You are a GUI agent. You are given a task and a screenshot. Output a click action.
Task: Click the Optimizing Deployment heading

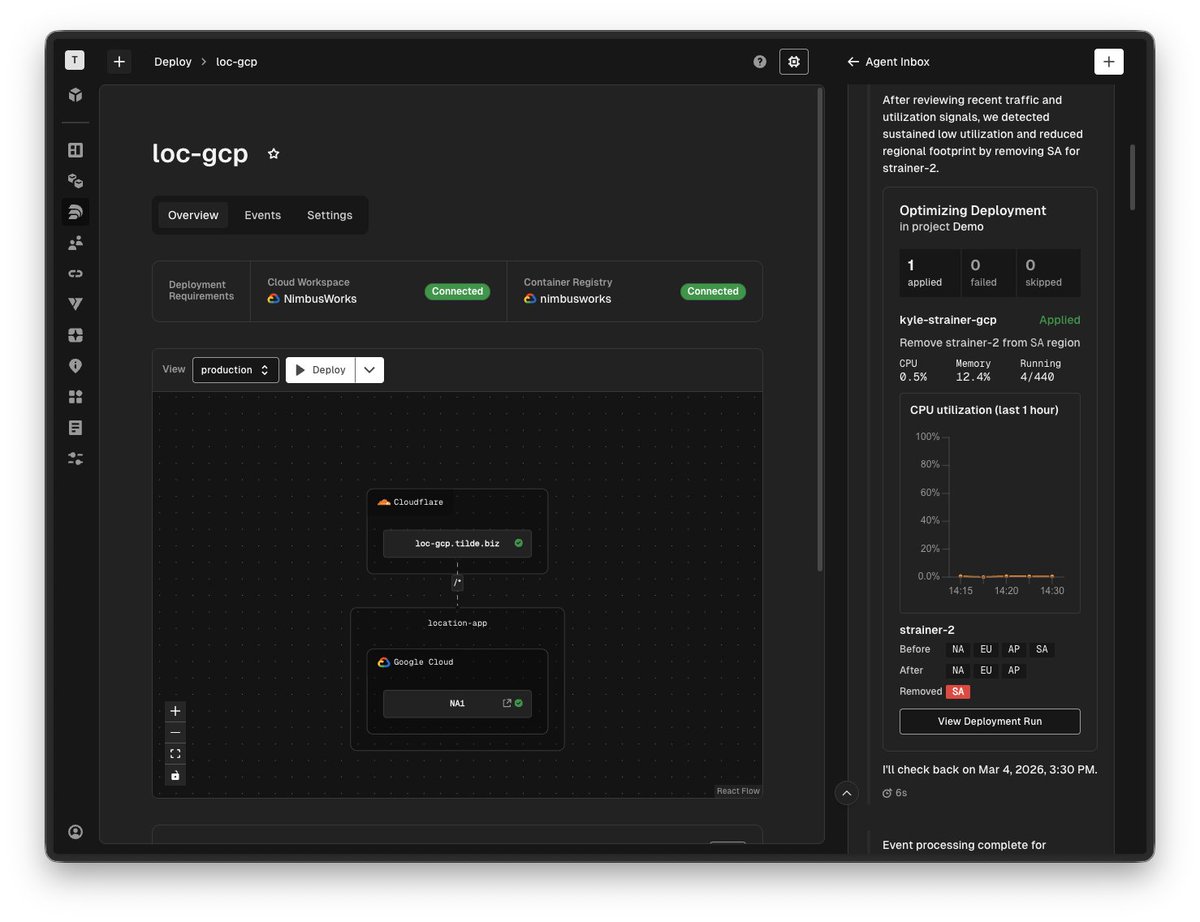click(x=973, y=210)
